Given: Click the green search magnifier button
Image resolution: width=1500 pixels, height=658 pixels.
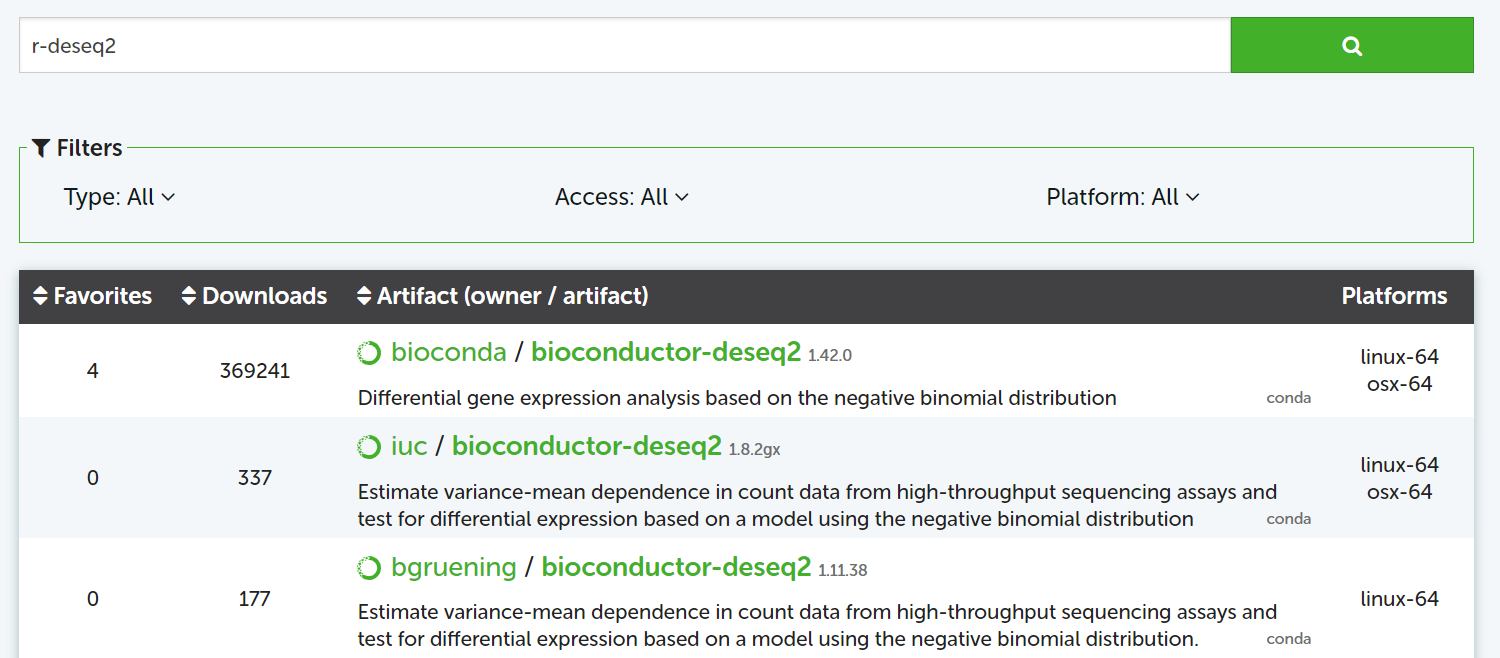Looking at the screenshot, I should pyautogui.click(x=1351, y=45).
